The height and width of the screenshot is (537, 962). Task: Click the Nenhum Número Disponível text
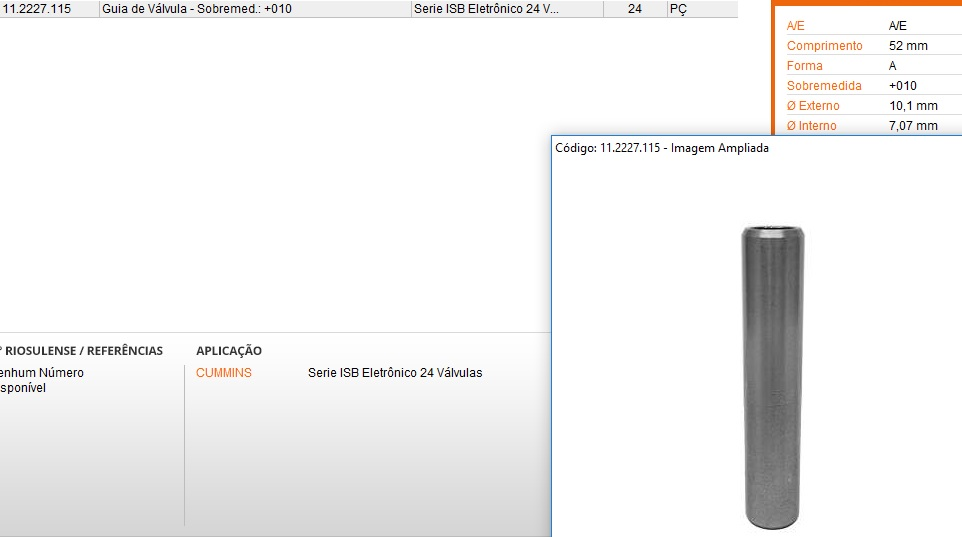point(40,380)
